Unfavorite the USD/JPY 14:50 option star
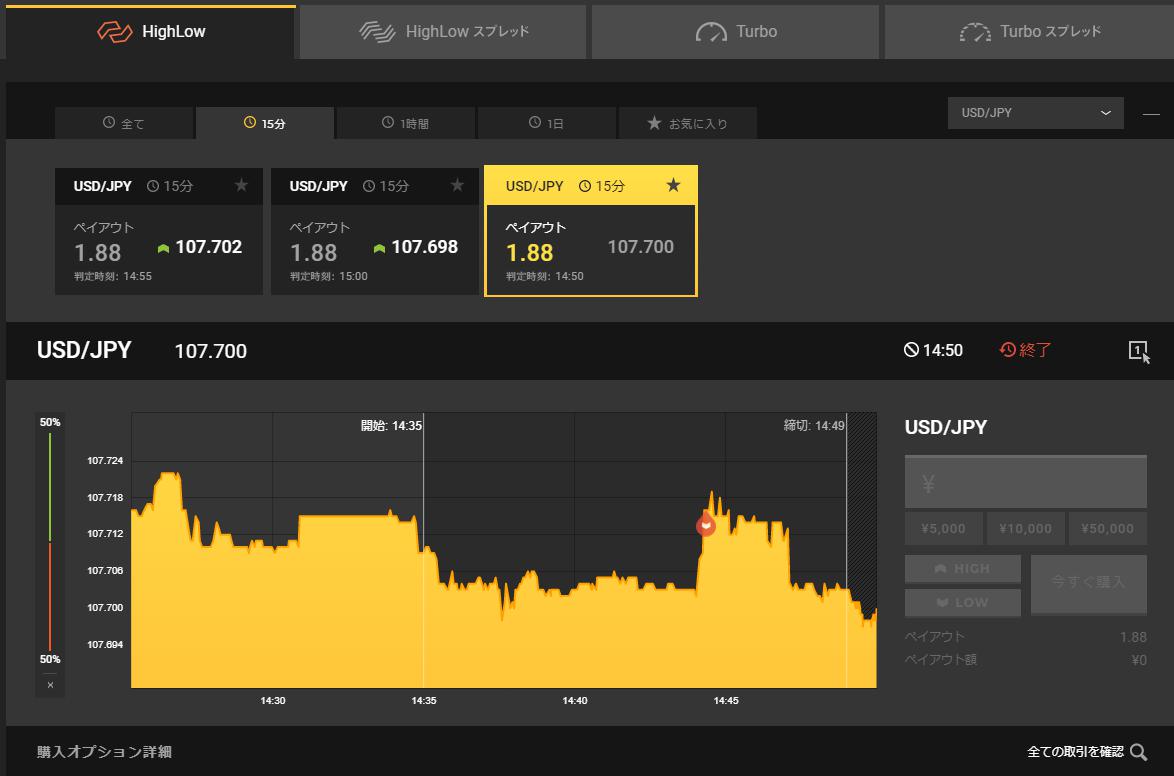Screen dimensions: 1174x776 673,185
